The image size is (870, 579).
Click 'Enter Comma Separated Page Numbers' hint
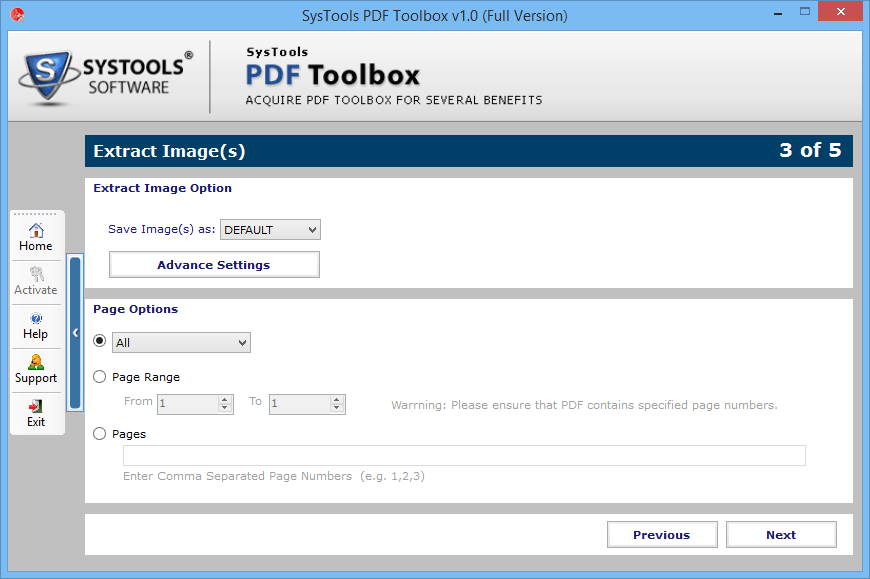click(x=237, y=476)
